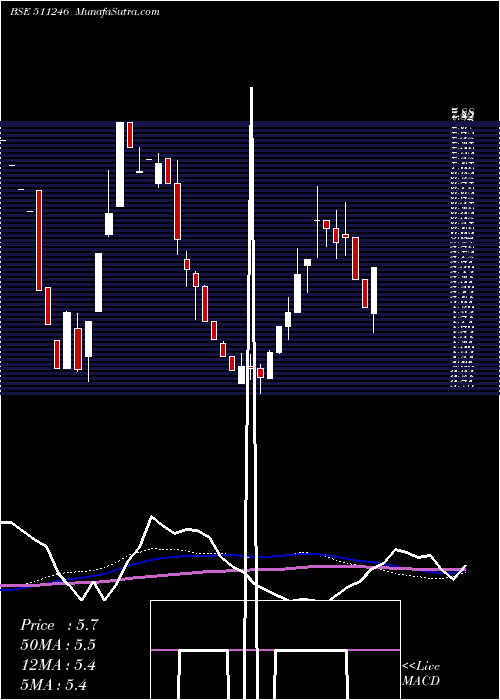
Task: Click the '<<Live MACD' label
Action: (x=421, y=673)
